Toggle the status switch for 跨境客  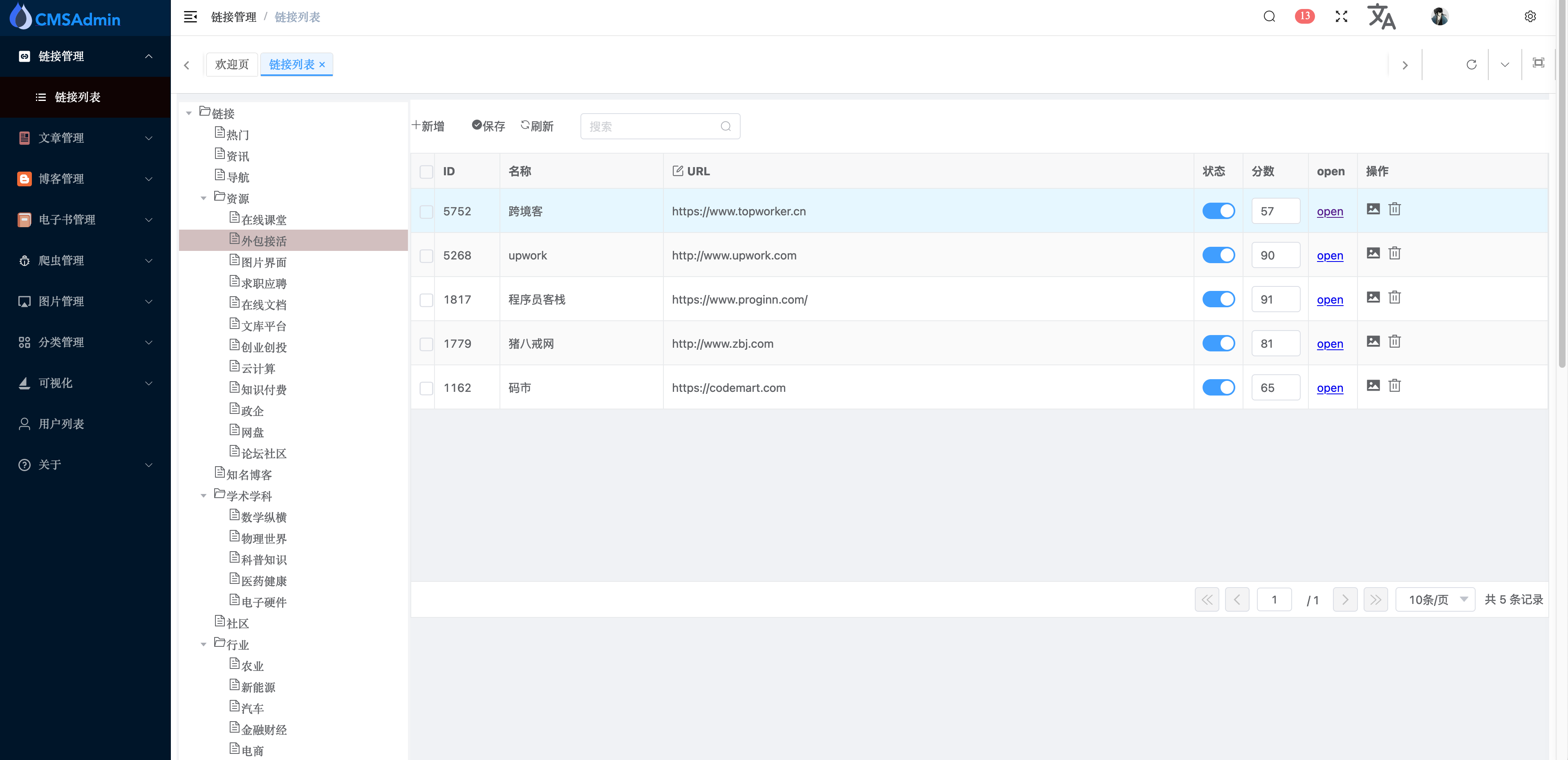pyautogui.click(x=1218, y=211)
